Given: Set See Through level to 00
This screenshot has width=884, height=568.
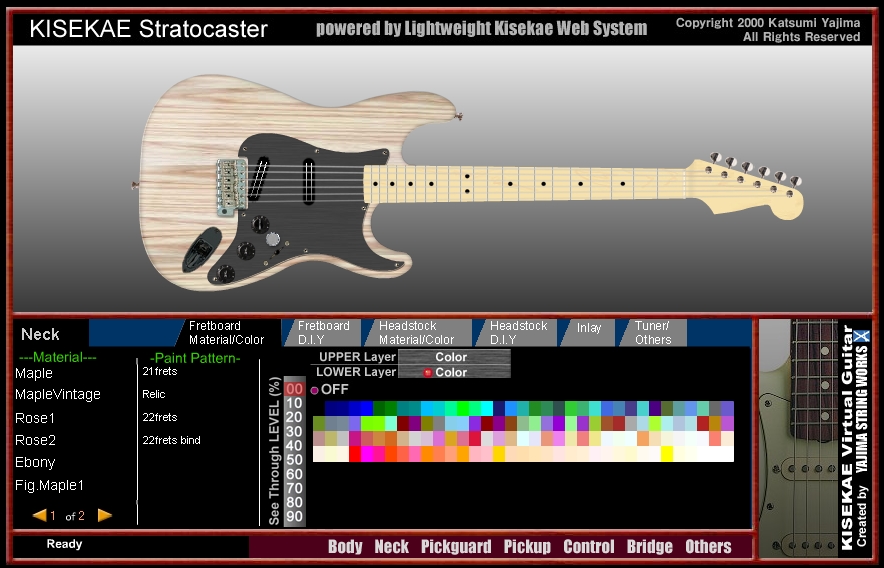Looking at the screenshot, I should click(x=294, y=389).
